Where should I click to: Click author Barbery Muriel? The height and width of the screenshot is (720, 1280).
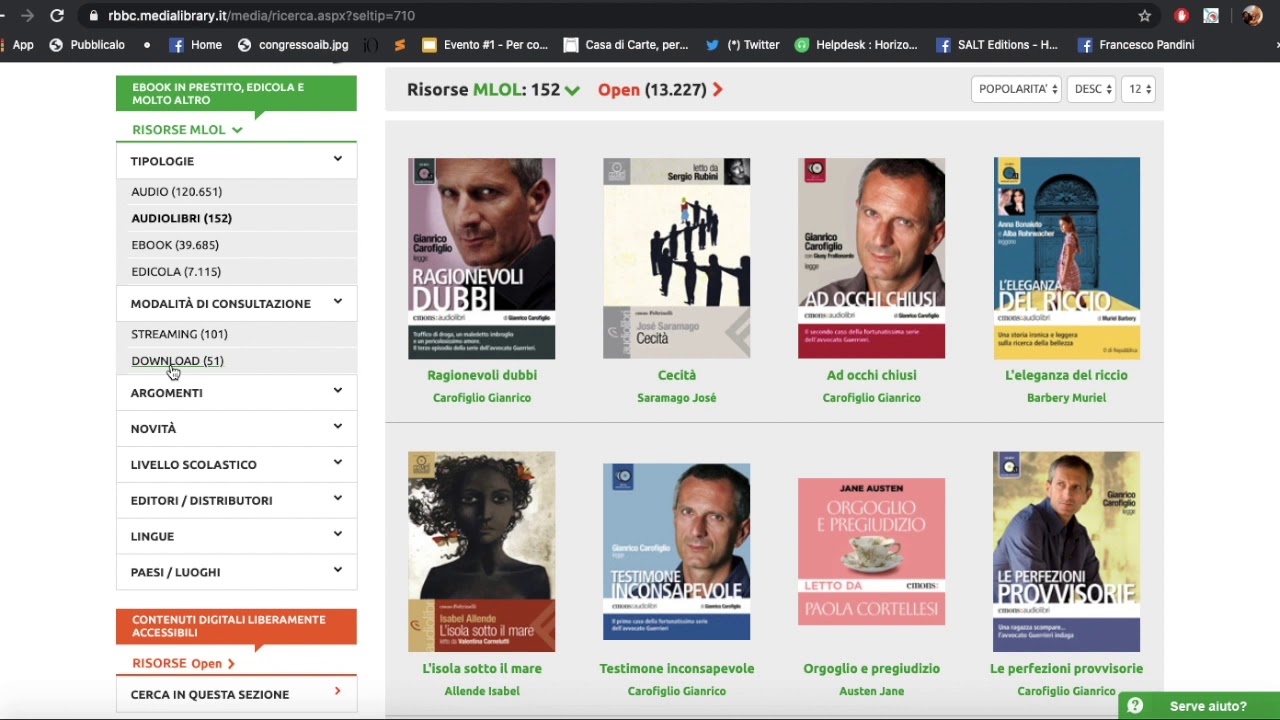coord(1066,398)
